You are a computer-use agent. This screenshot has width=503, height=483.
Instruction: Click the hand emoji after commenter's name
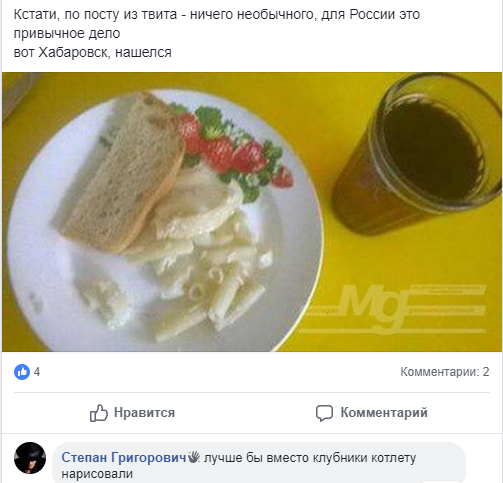pyautogui.click(x=194, y=457)
